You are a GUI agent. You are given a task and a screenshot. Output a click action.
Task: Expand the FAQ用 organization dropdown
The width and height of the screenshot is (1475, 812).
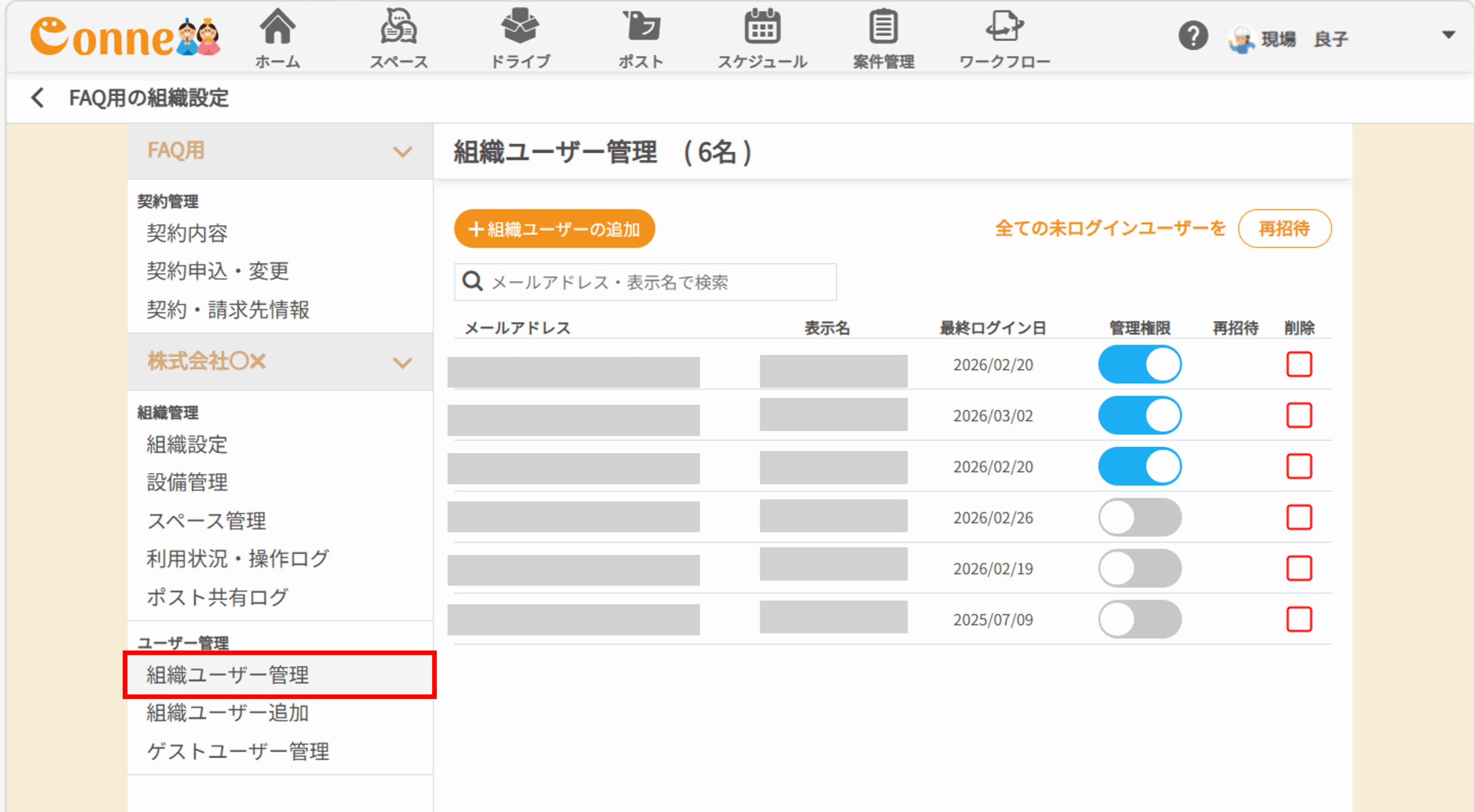402,151
